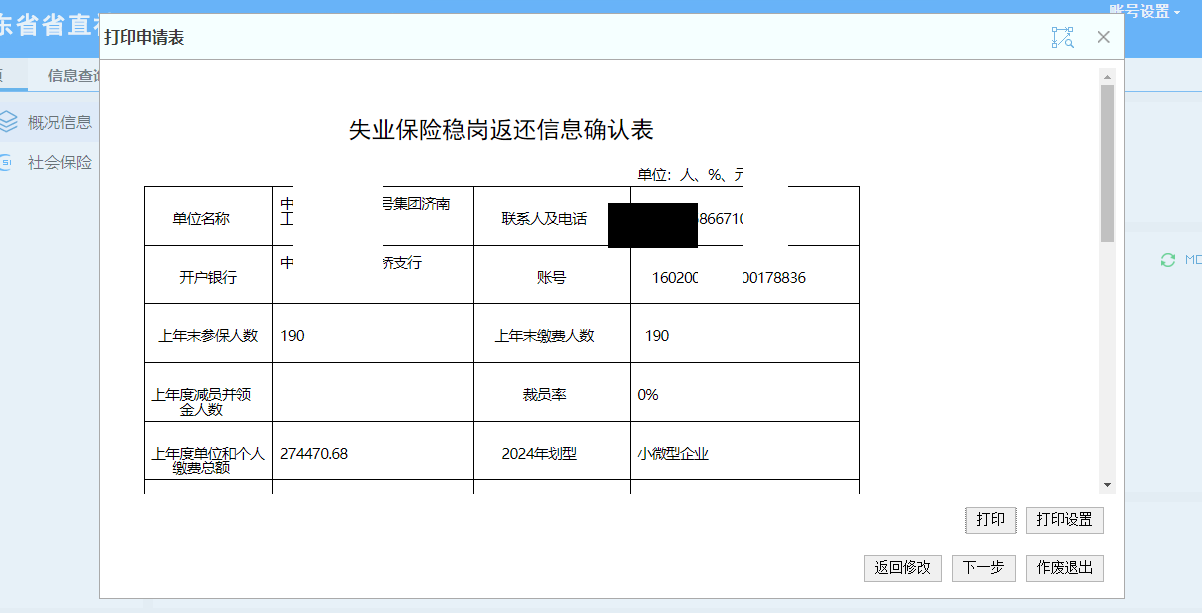Viewport: 1202px width, 613px height.
Task: Click the green refresh icon
Action: (x=1167, y=260)
